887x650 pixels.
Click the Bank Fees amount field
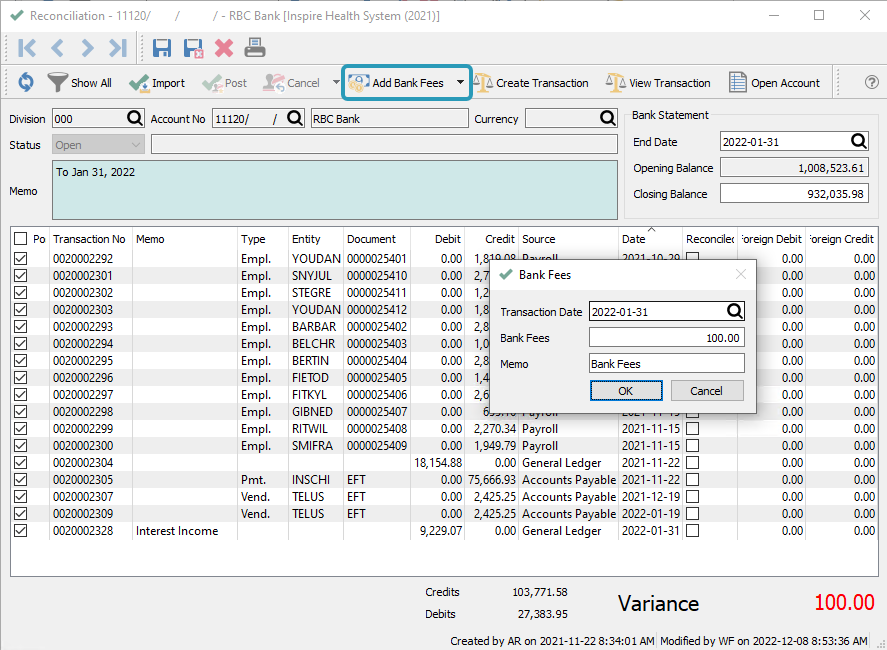coord(666,338)
